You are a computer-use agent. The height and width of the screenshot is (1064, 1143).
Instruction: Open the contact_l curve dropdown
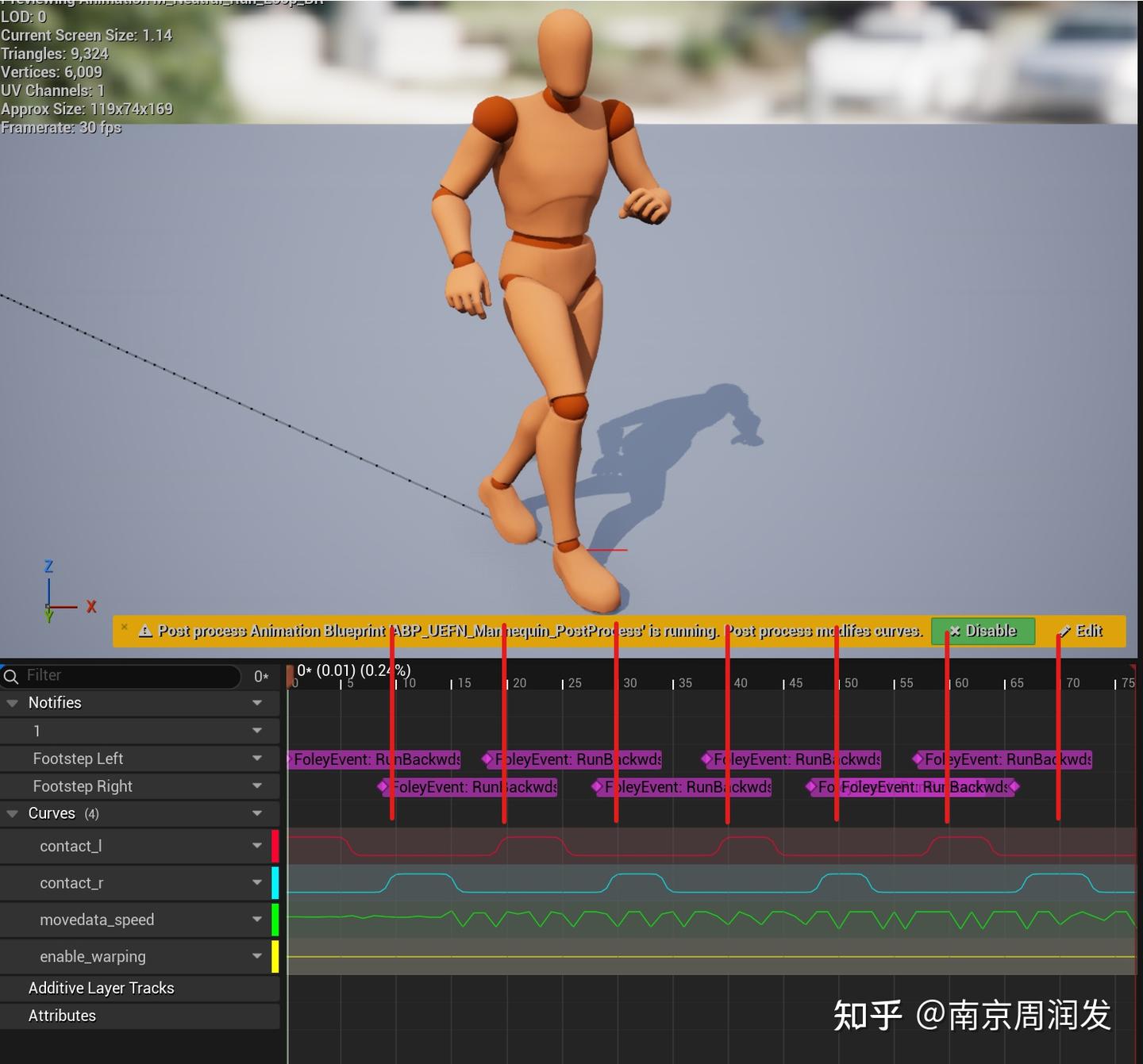click(x=257, y=846)
